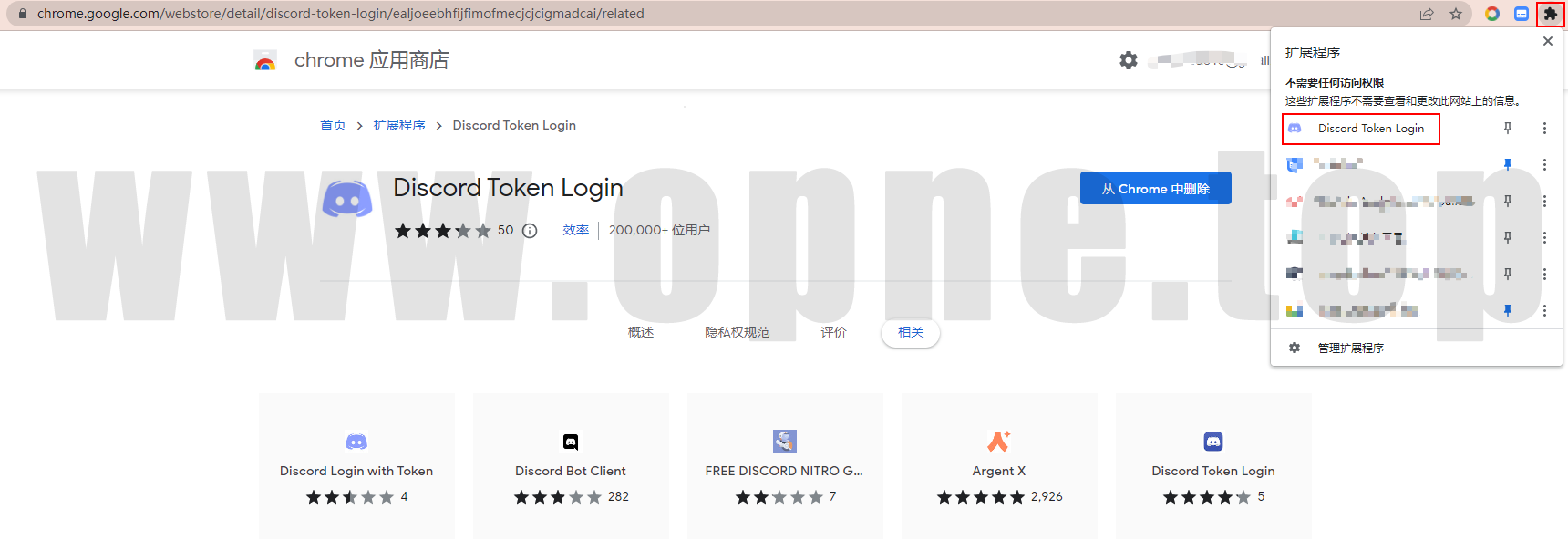The width and height of the screenshot is (1568, 541).
Task: Pin the Discord Token Login extension
Action: 1508,129
